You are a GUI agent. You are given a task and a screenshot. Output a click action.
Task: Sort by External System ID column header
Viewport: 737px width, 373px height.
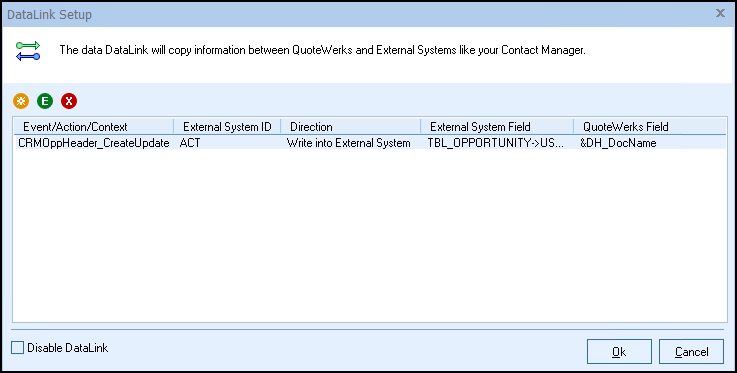[227, 127]
